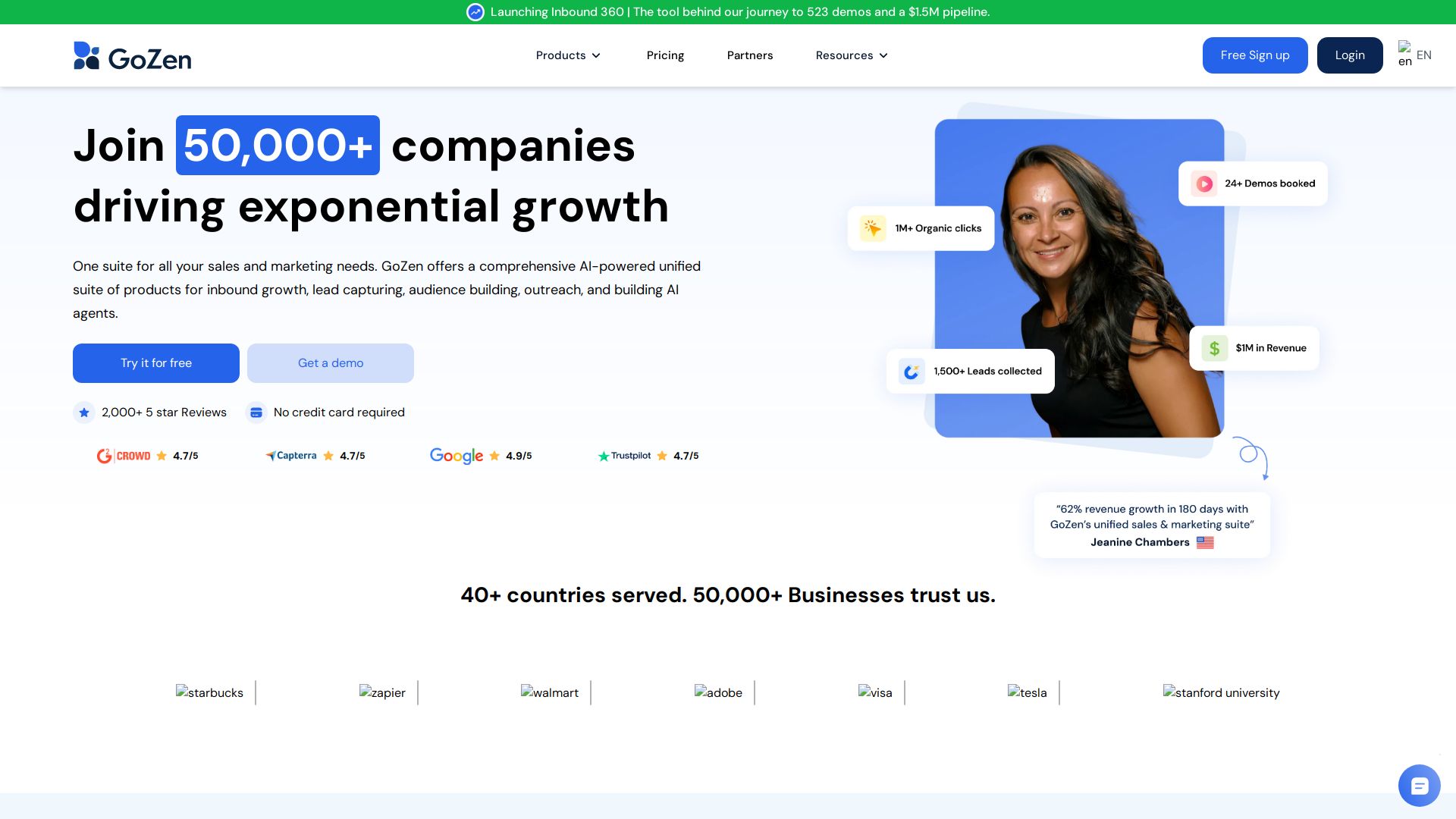Expand the Resources dropdown menu
The height and width of the screenshot is (819, 1456).
tap(852, 55)
